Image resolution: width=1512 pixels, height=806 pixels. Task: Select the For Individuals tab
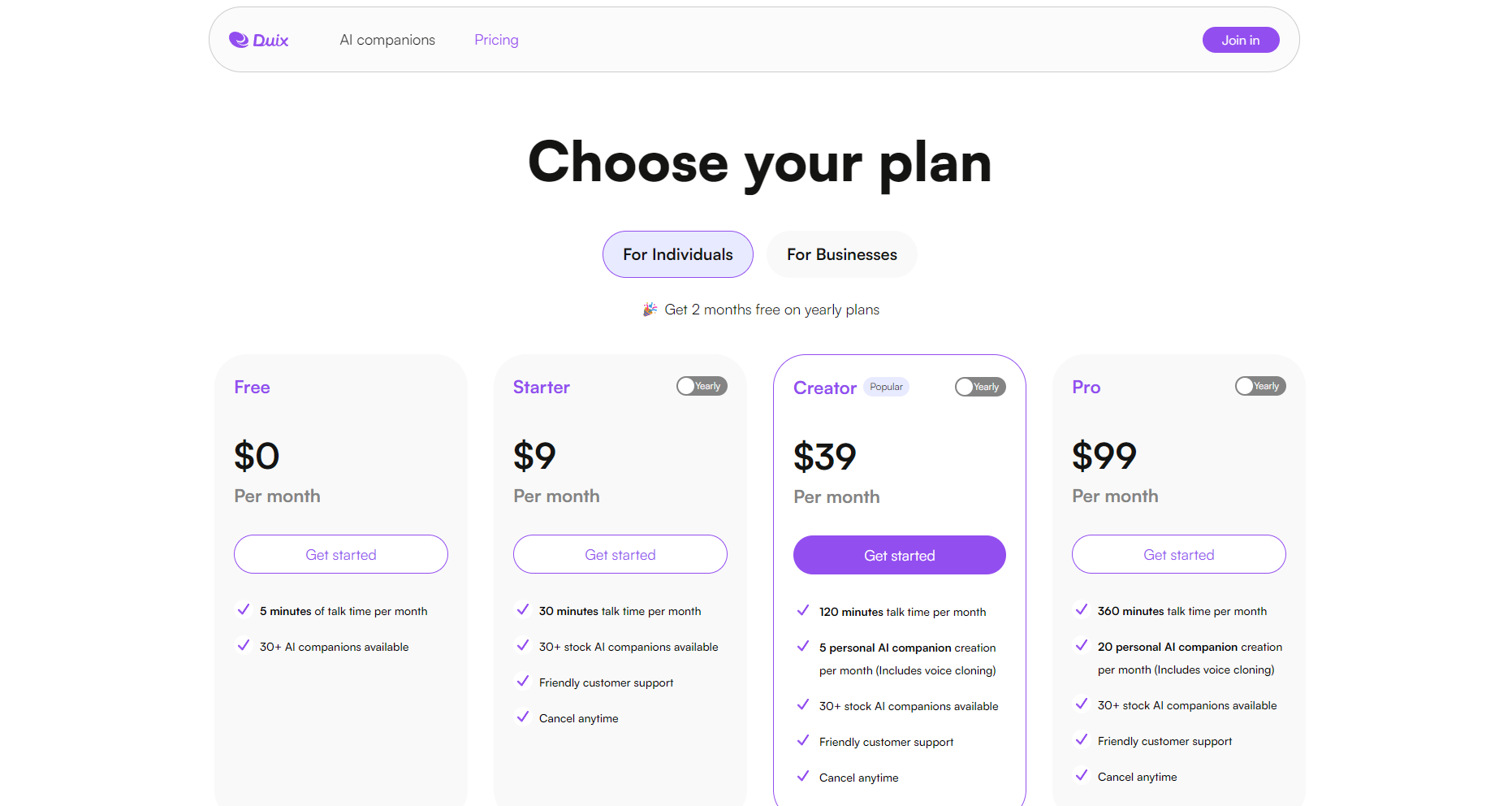pos(677,254)
